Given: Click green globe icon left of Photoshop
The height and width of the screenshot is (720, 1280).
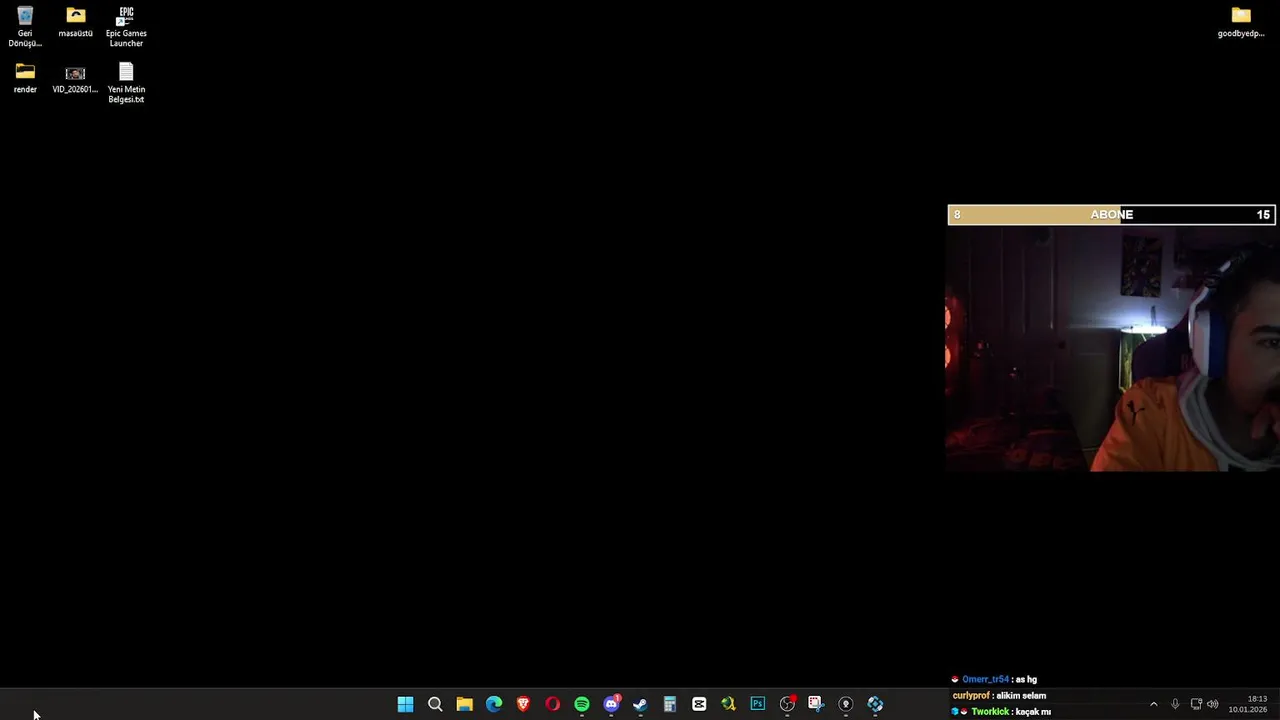Looking at the screenshot, I should pyautogui.click(x=728, y=704).
